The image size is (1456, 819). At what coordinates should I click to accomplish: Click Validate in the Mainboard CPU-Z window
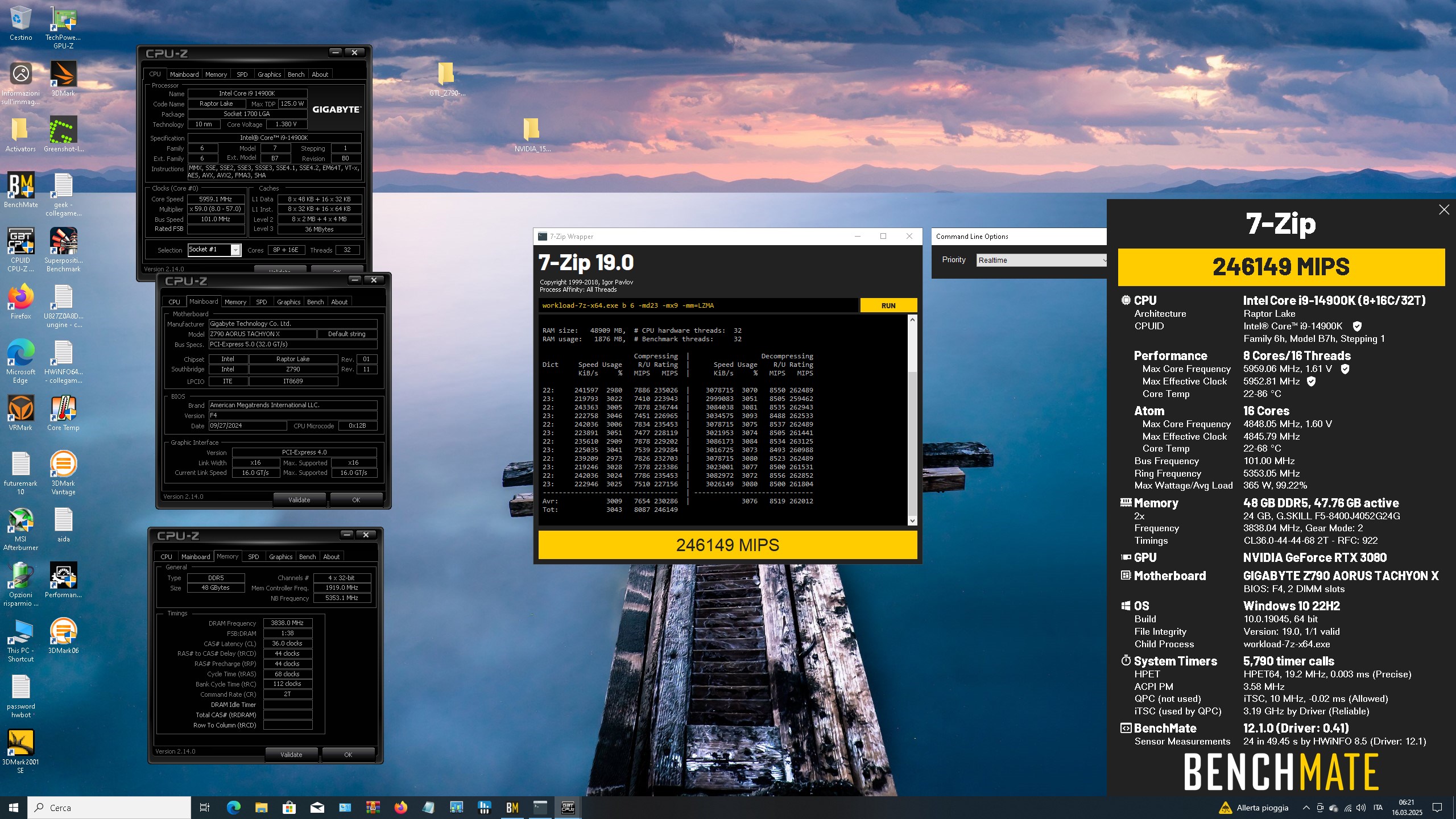pyautogui.click(x=299, y=500)
